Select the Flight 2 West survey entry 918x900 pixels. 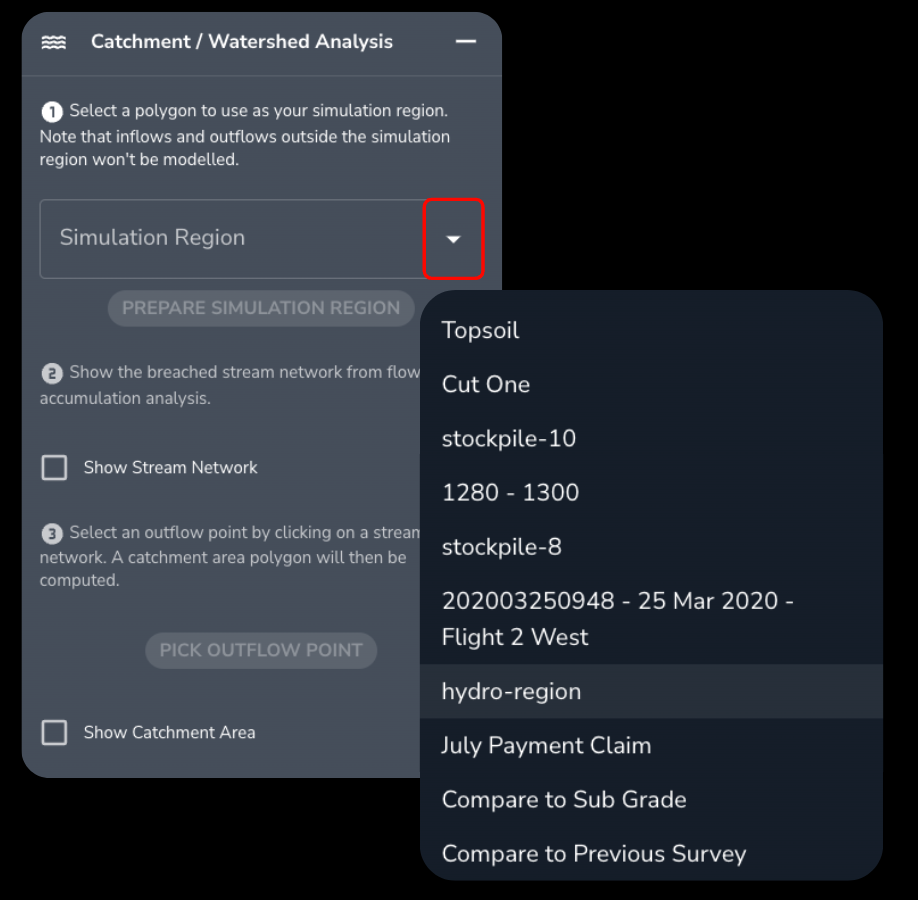pyautogui.click(x=617, y=619)
